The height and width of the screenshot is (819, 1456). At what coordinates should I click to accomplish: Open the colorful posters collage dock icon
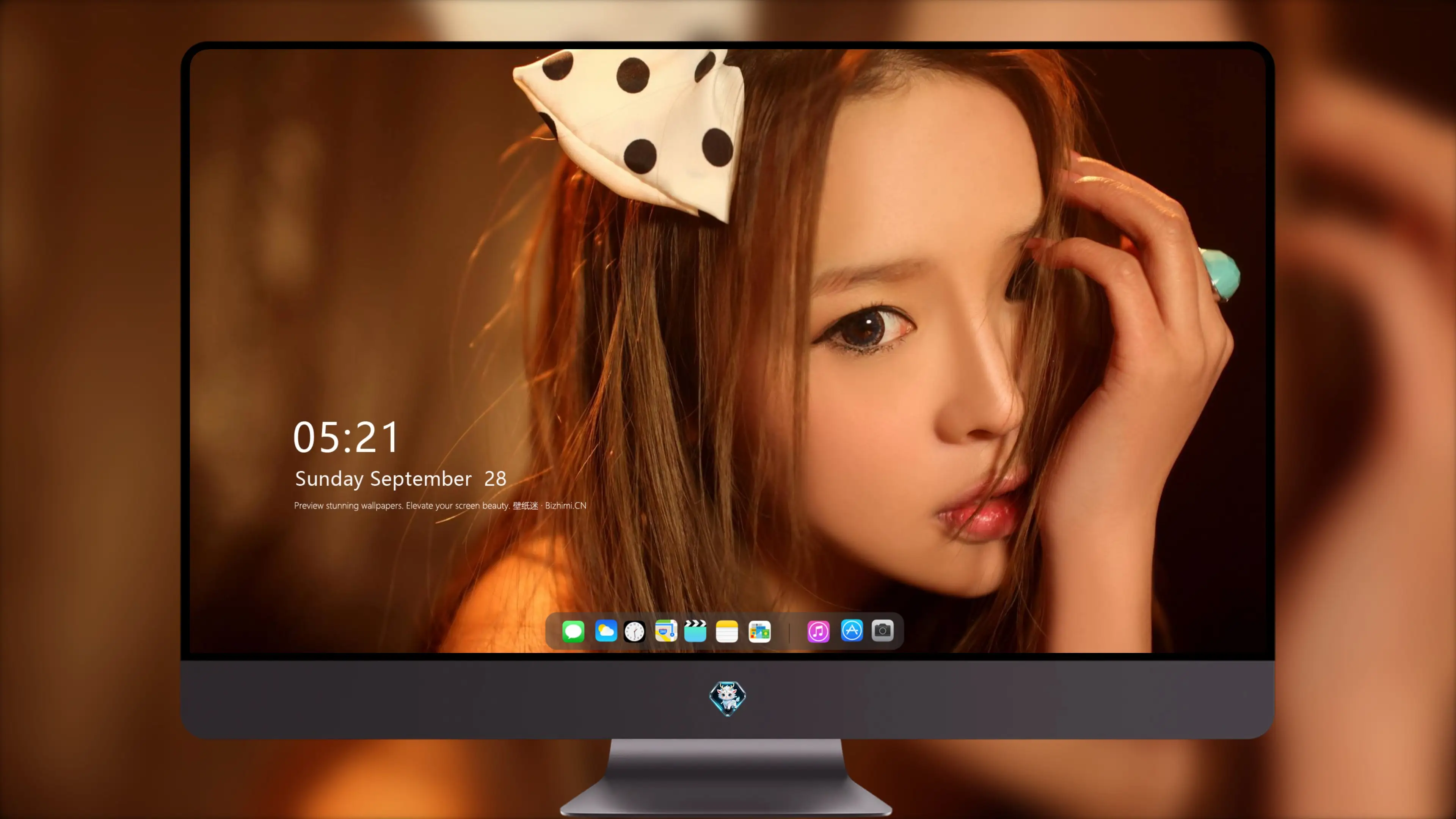759,631
